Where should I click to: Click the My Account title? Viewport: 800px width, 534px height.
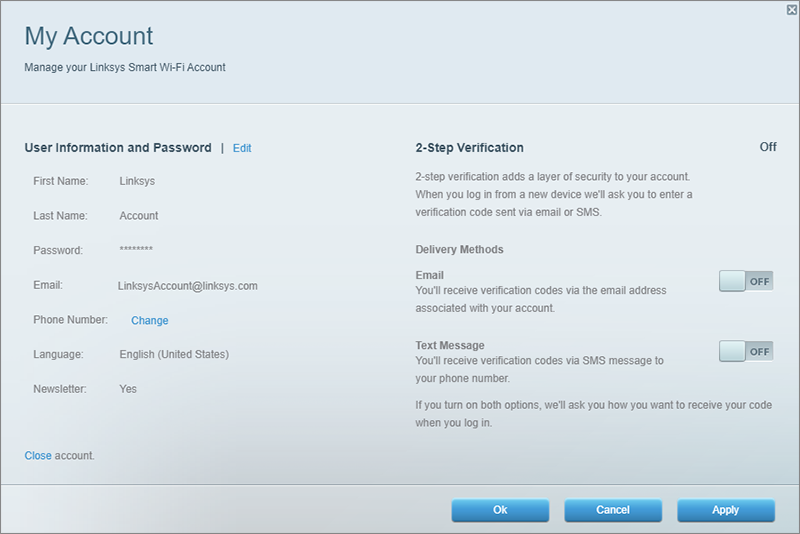tap(89, 36)
